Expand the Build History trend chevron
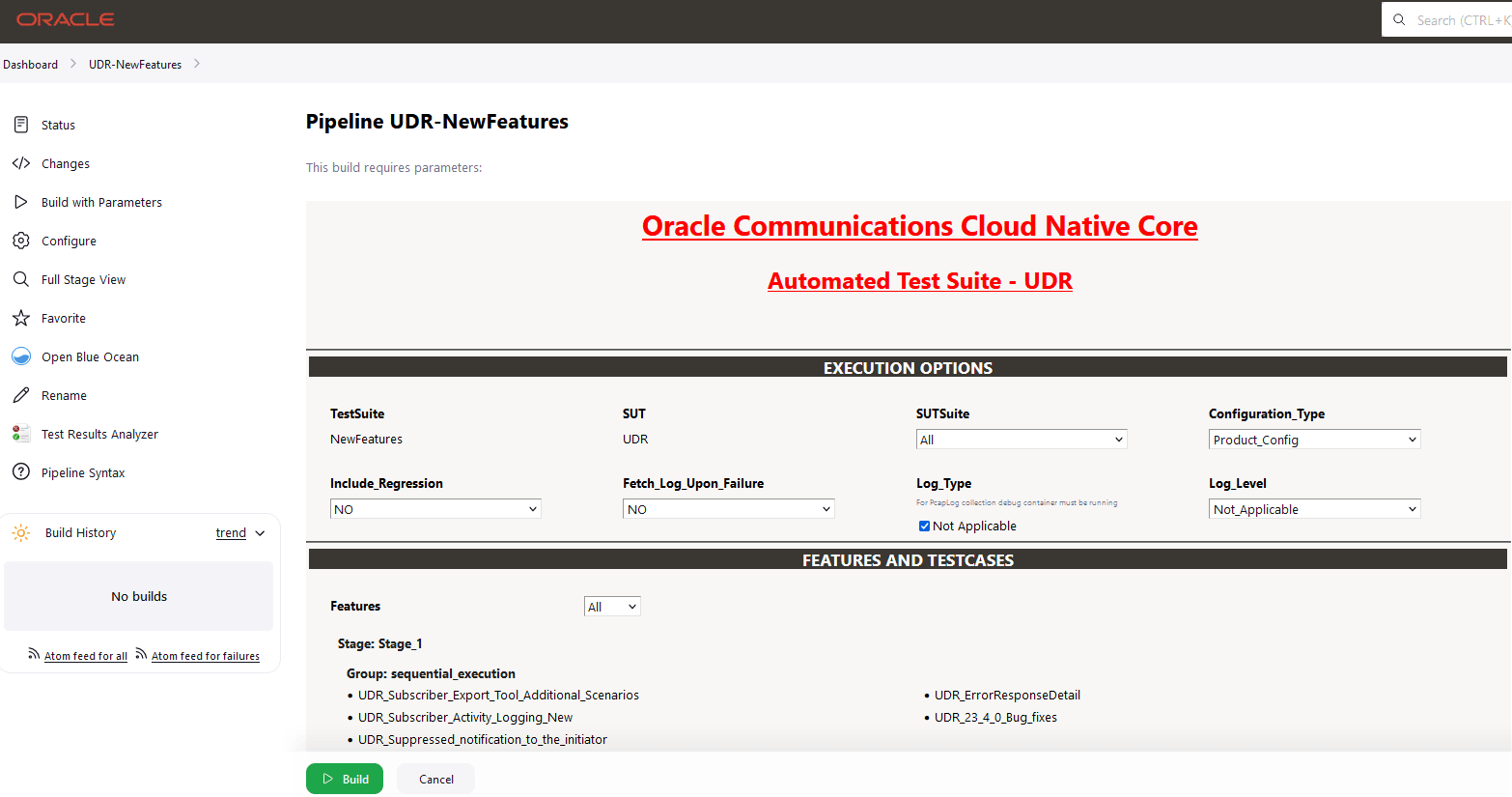Screen dimensions: 1512x797 [x=260, y=533]
